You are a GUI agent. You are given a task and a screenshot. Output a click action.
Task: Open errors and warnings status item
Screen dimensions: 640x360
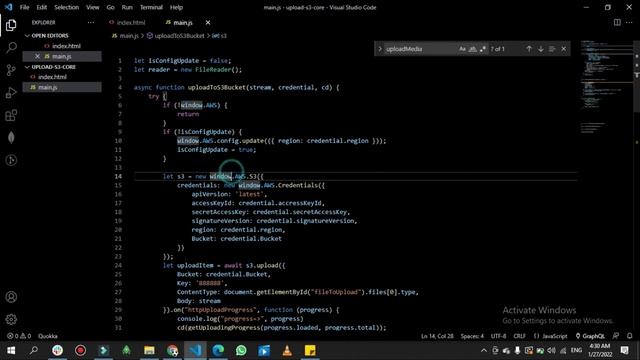point(19,336)
